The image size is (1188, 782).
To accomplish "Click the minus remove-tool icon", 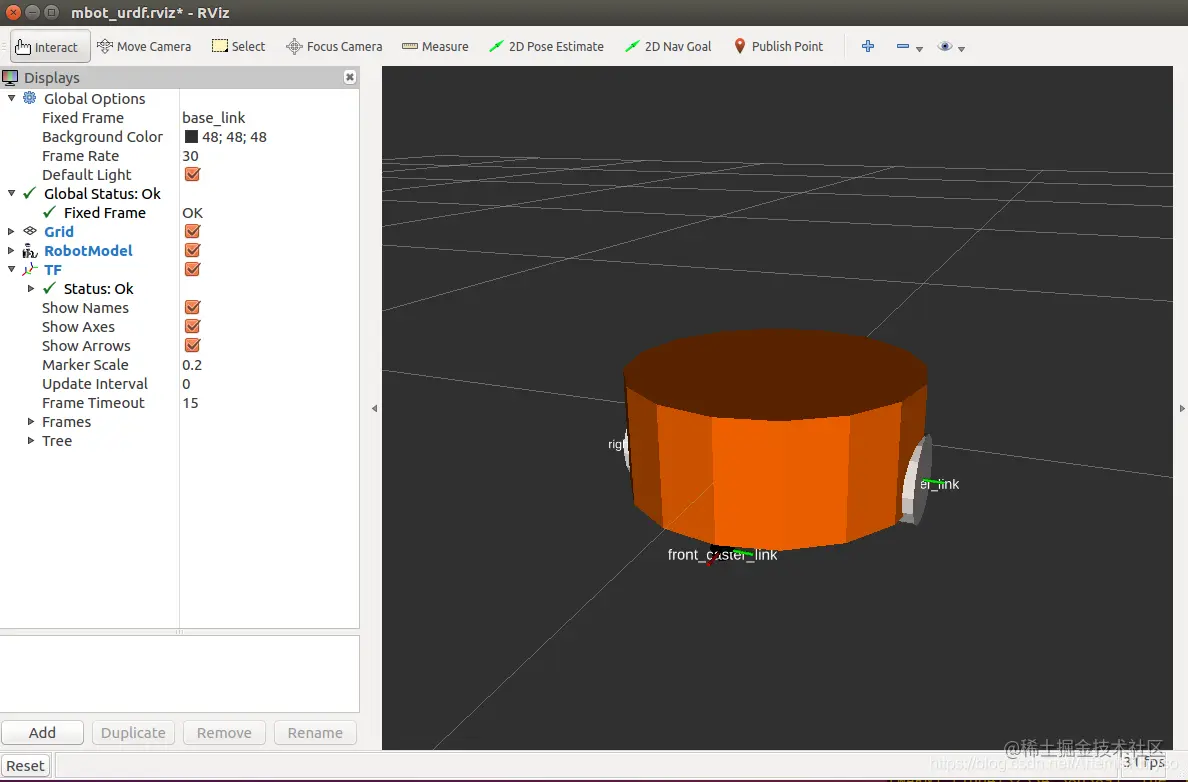I will [x=902, y=46].
